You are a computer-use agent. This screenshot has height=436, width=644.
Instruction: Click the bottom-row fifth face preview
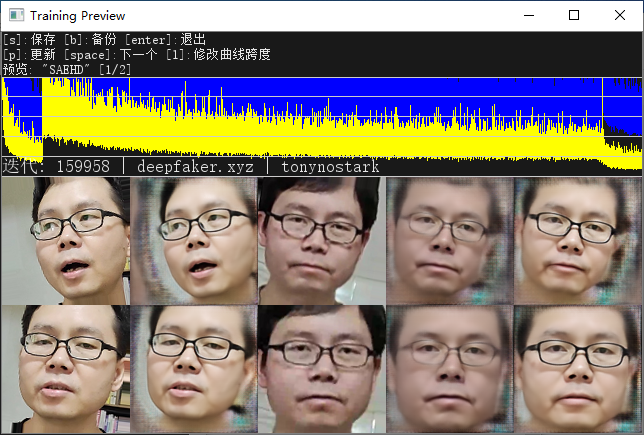[577, 369]
